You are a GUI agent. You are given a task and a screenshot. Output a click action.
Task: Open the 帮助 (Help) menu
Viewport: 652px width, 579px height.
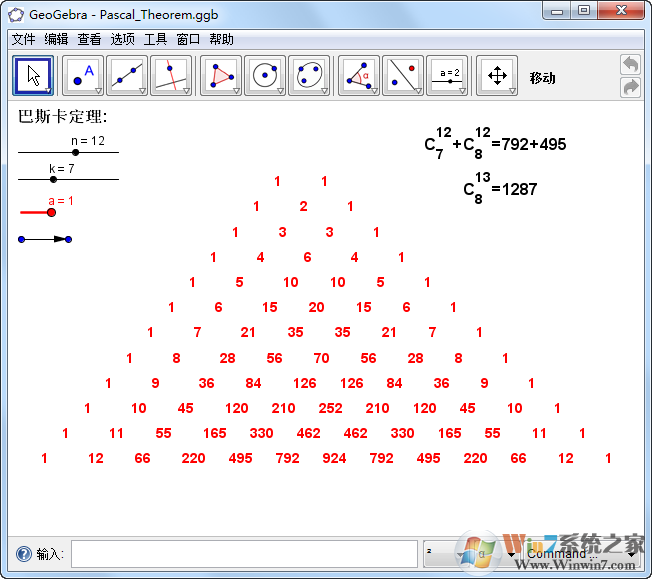[x=221, y=40]
